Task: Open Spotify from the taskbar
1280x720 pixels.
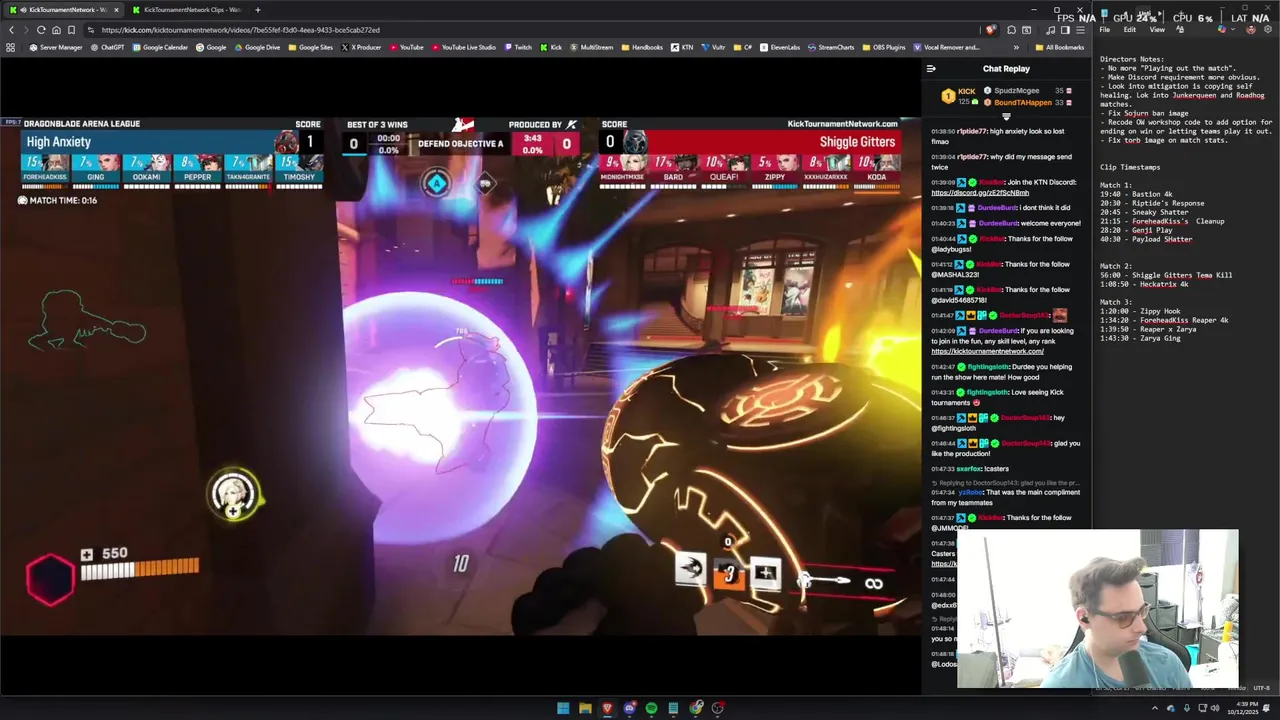Action: pos(651,708)
